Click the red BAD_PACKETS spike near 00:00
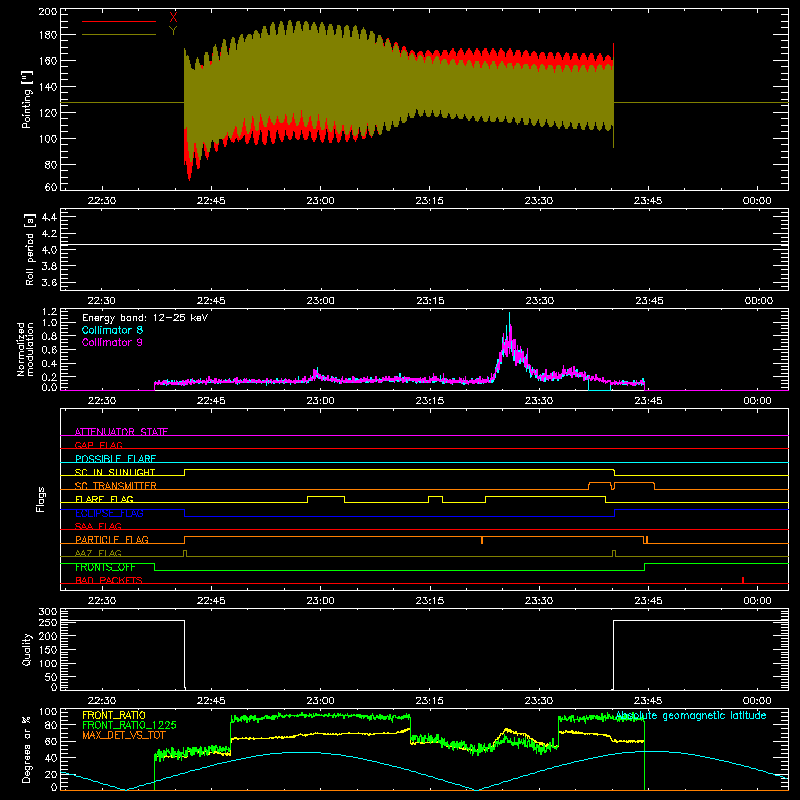This screenshot has height=800, width=800. (743, 580)
